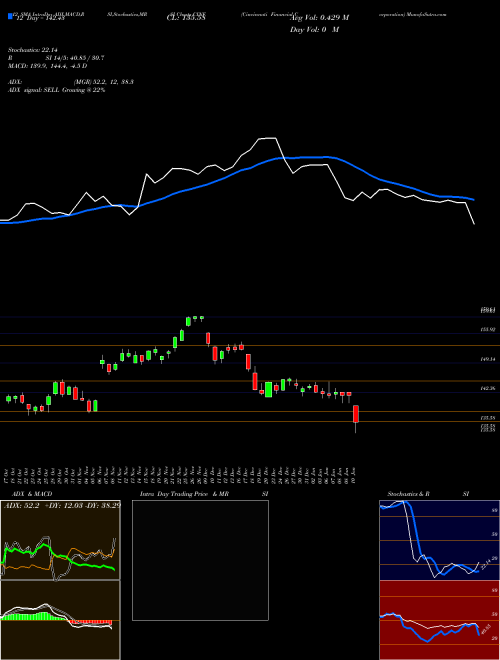Click the 'MACD: 139.9, 144.4, -4.5 D' line
Image resolution: width=500 pixels, height=660 pixels.
pyautogui.click(x=48, y=66)
